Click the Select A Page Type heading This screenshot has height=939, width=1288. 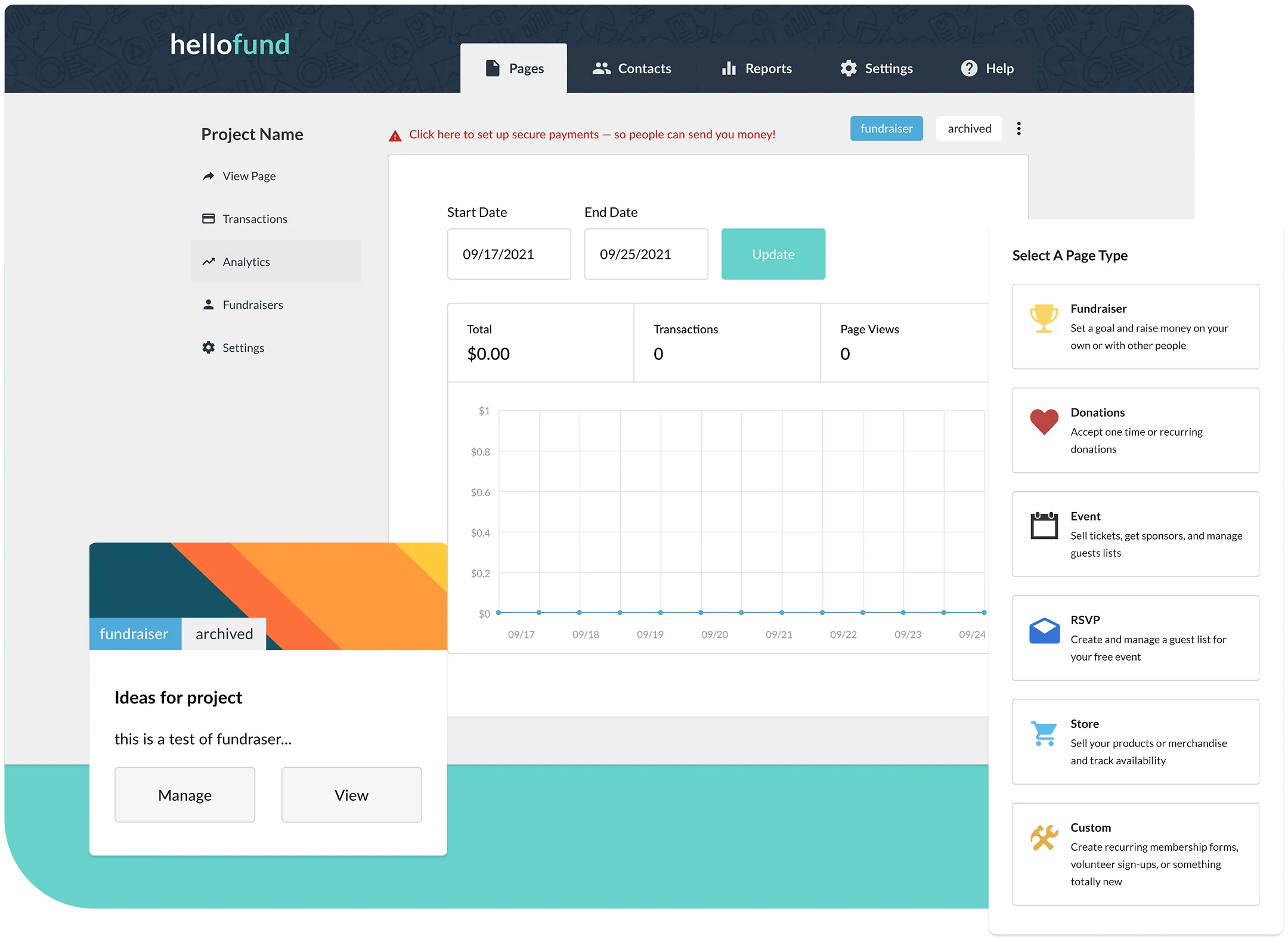click(x=1070, y=255)
